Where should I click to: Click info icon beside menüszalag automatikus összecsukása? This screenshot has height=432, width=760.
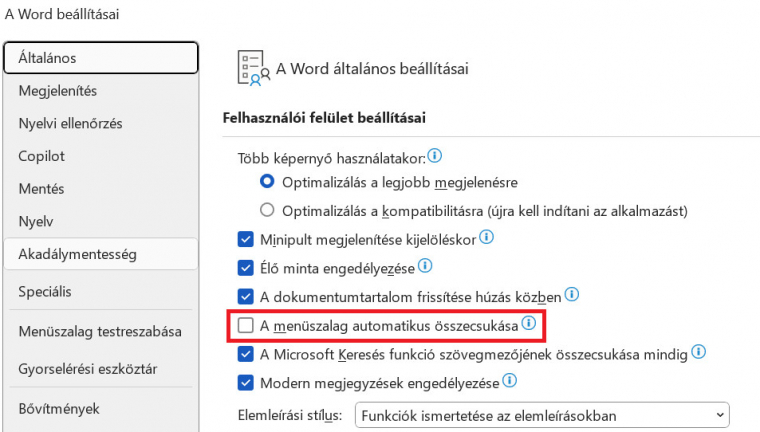coord(528,323)
